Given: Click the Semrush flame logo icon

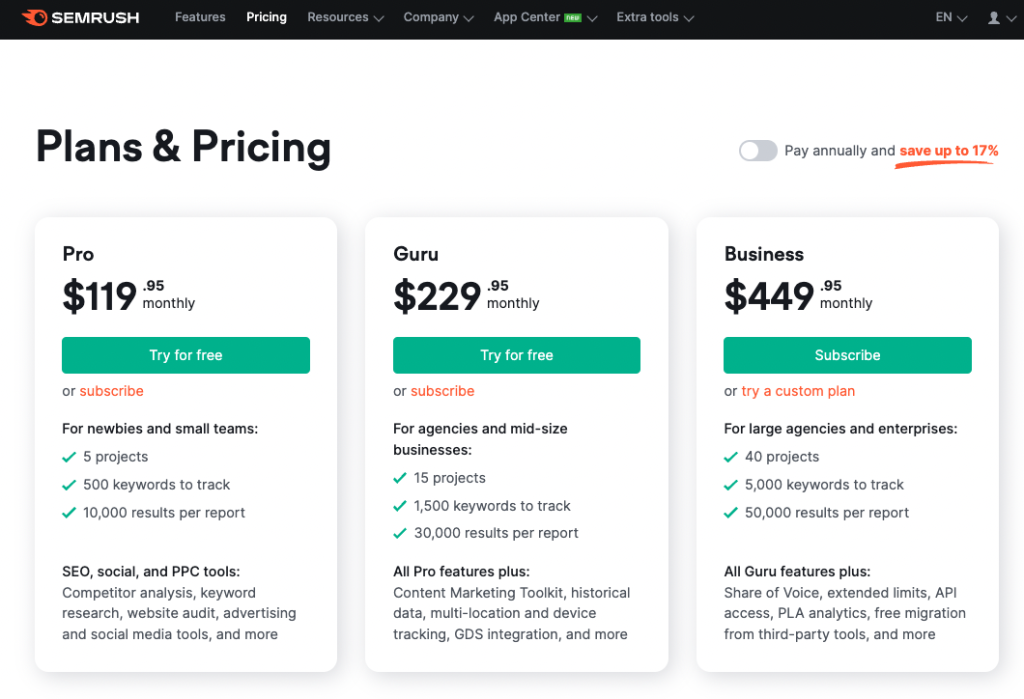Looking at the screenshot, I should (x=35, y=18).
